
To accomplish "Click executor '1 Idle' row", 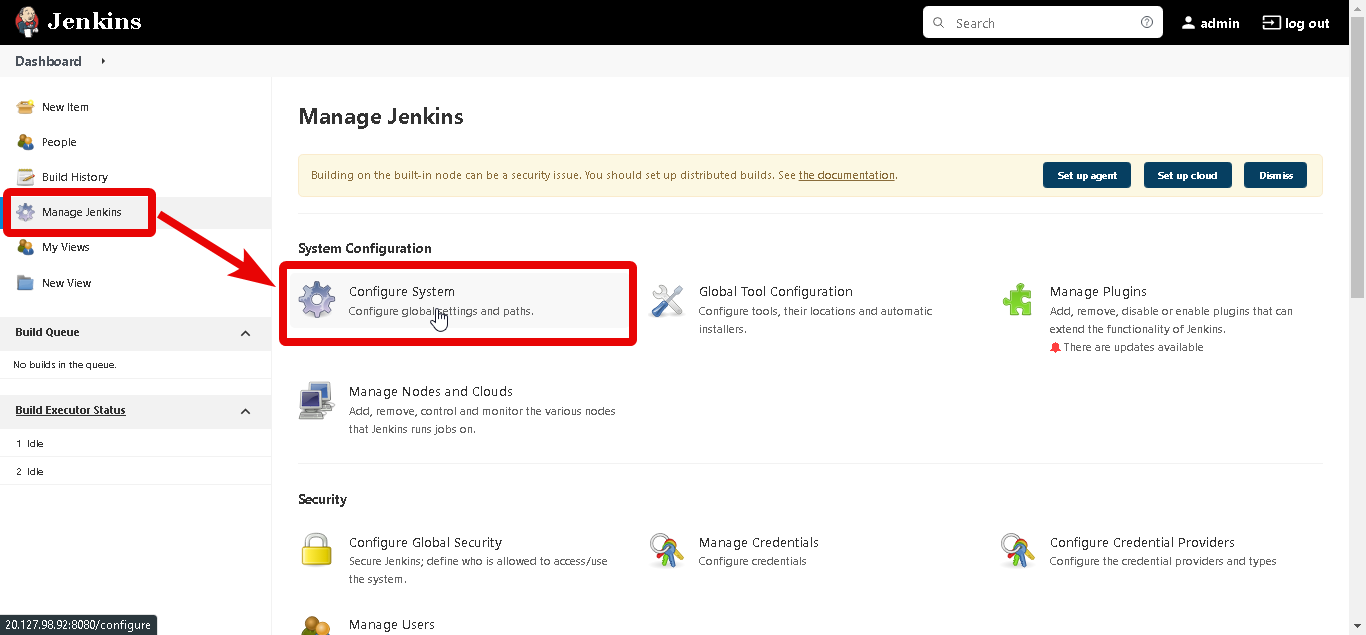I will (x=135, y=443).
